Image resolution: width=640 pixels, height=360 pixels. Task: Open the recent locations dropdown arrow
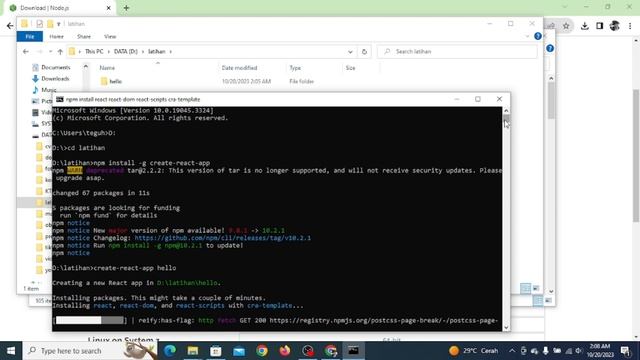pyautogui.click(x=50, y=51)
